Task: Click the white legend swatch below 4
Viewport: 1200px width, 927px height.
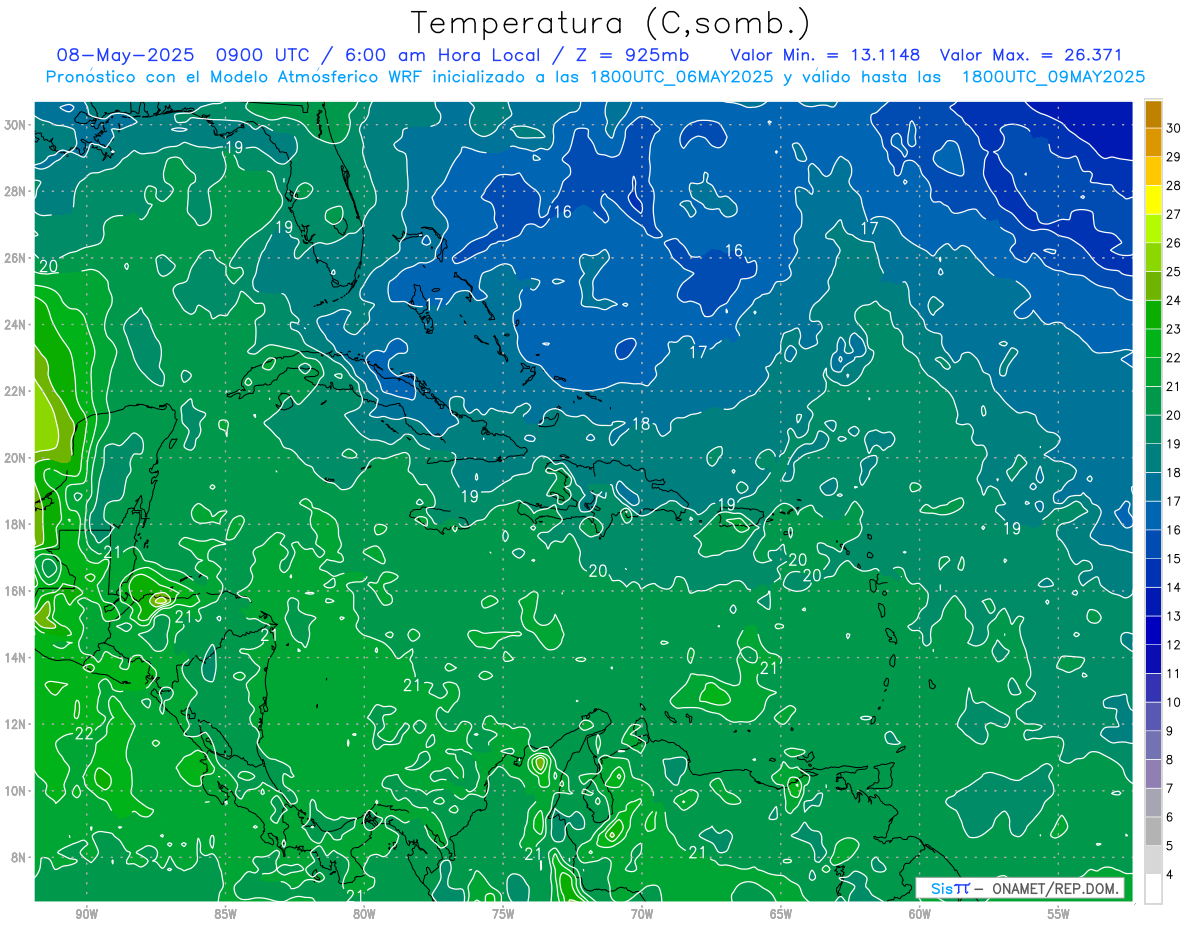Action: pyautogui.click(x=1153, y=889)
